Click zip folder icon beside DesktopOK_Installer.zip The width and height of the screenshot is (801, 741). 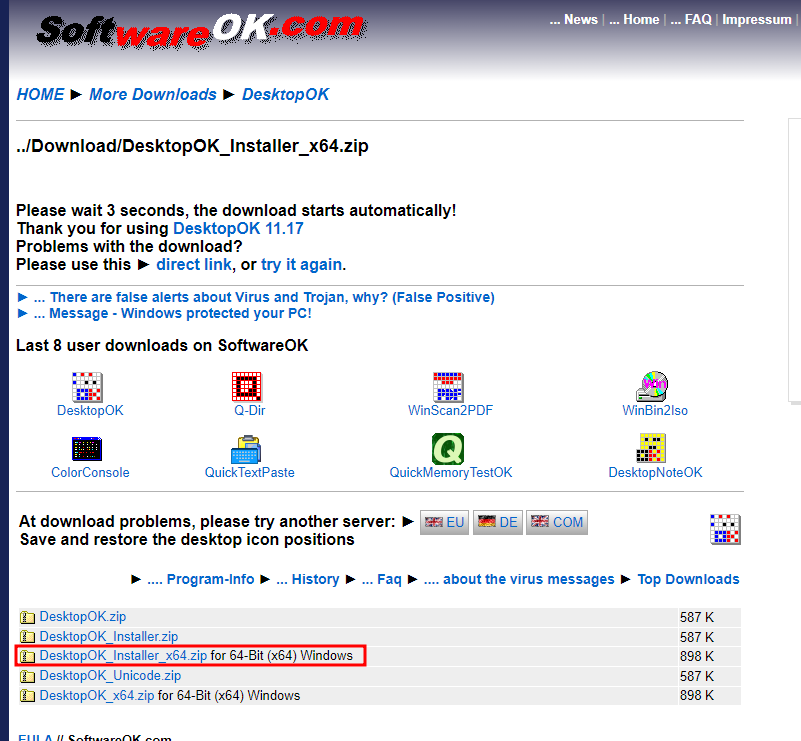click(27, 637)
